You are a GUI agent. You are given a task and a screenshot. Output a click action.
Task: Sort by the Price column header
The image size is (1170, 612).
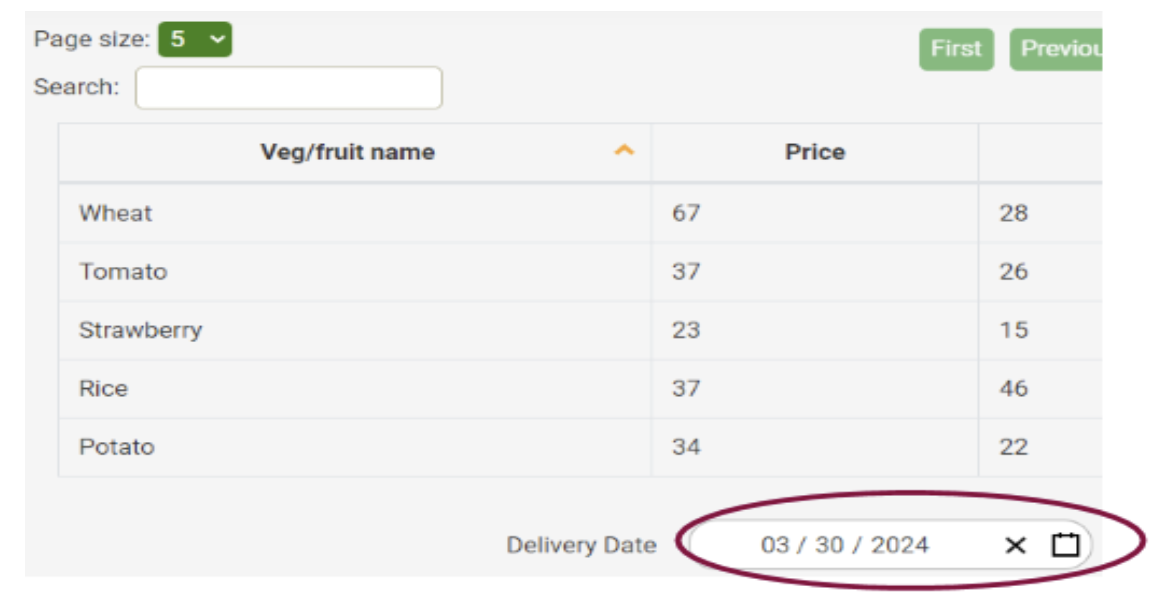click(814, 152)
